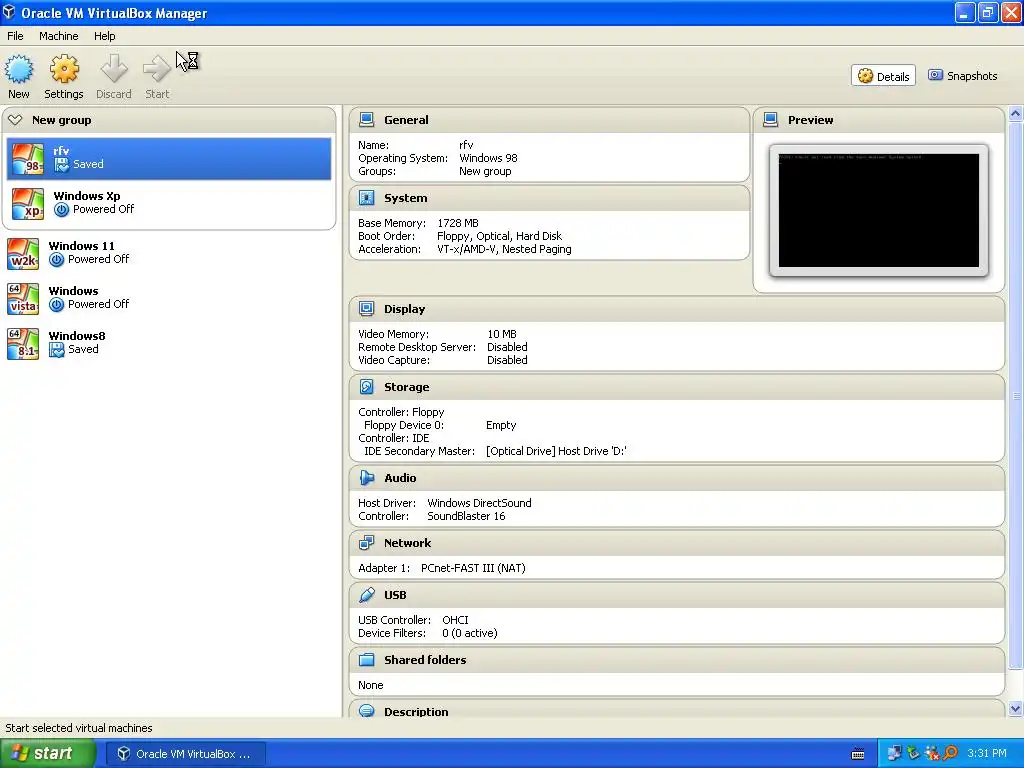
Task: Start the selected VM with the Start arrow
Action: (x=157, y=69)
